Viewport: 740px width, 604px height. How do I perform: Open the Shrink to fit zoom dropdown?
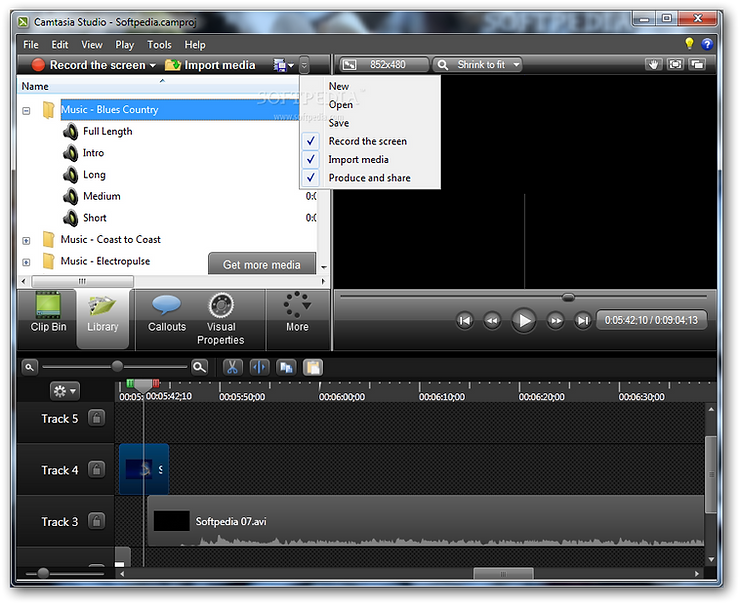pyautogui.click(x=478, y=65)
